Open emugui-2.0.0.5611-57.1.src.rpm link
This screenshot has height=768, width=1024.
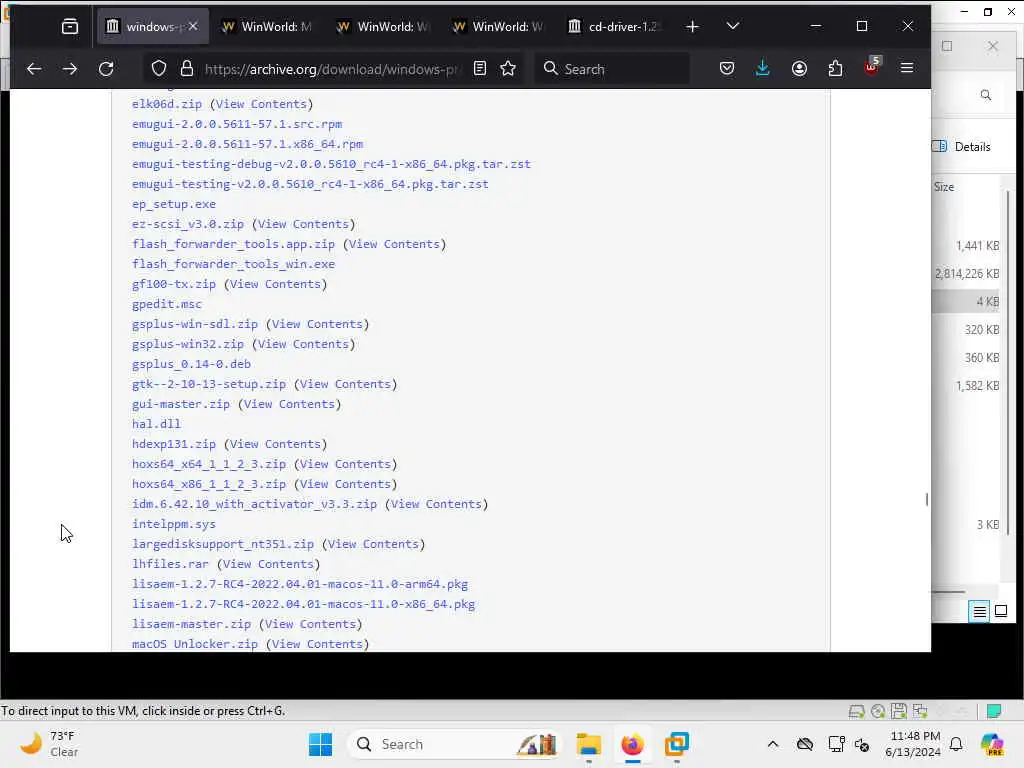237,124
